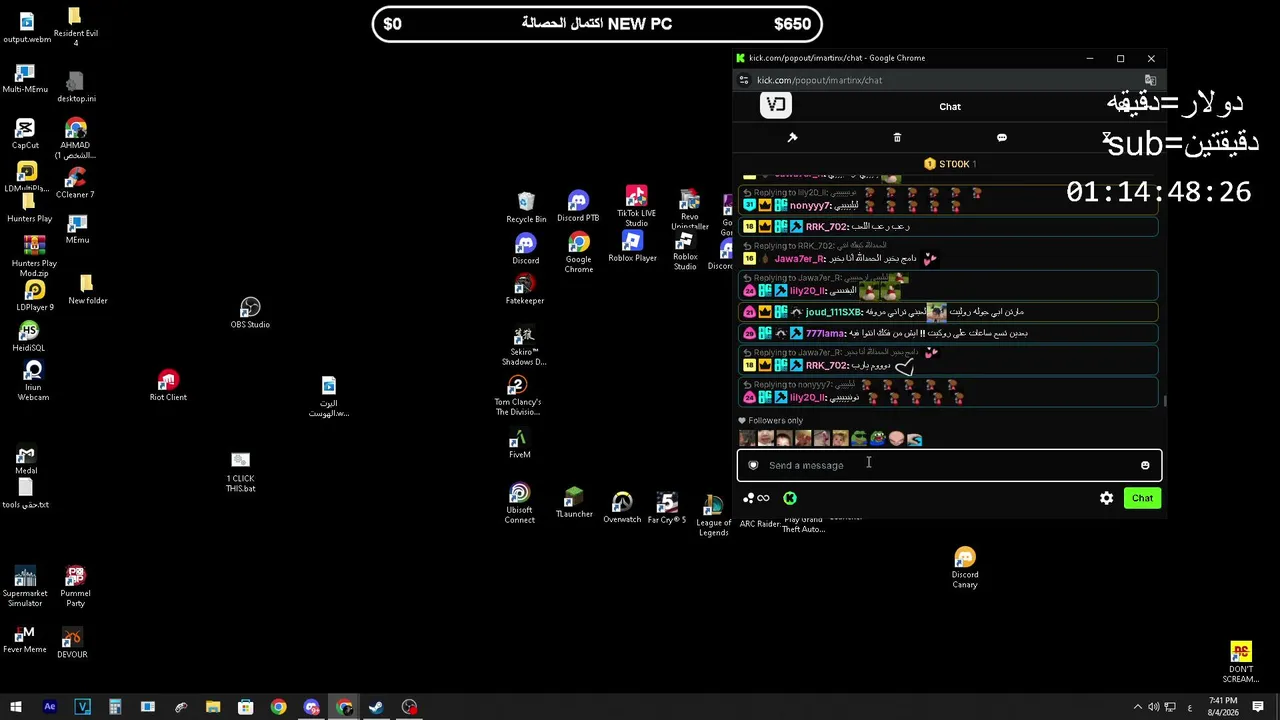Click the STOOK 1 pinned banner
The image size is (1280, 720).
click(x=950, y=164)
